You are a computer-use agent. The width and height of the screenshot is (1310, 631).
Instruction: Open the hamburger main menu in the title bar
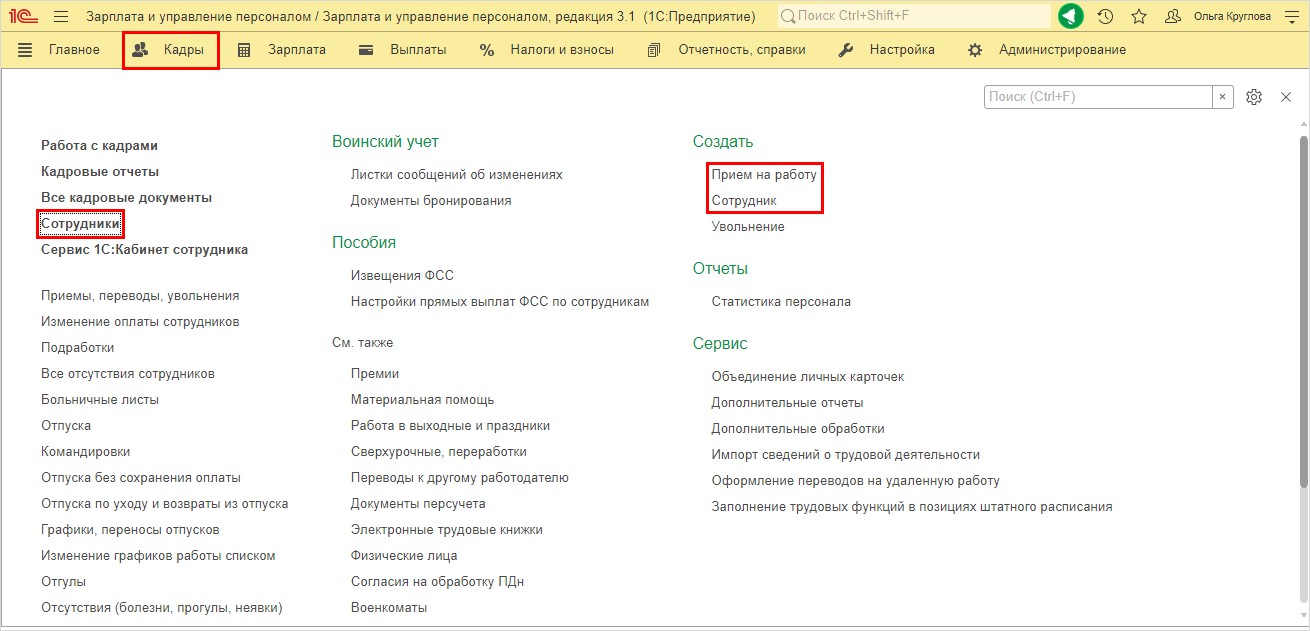pyautogui.click(x=60, y=16)
